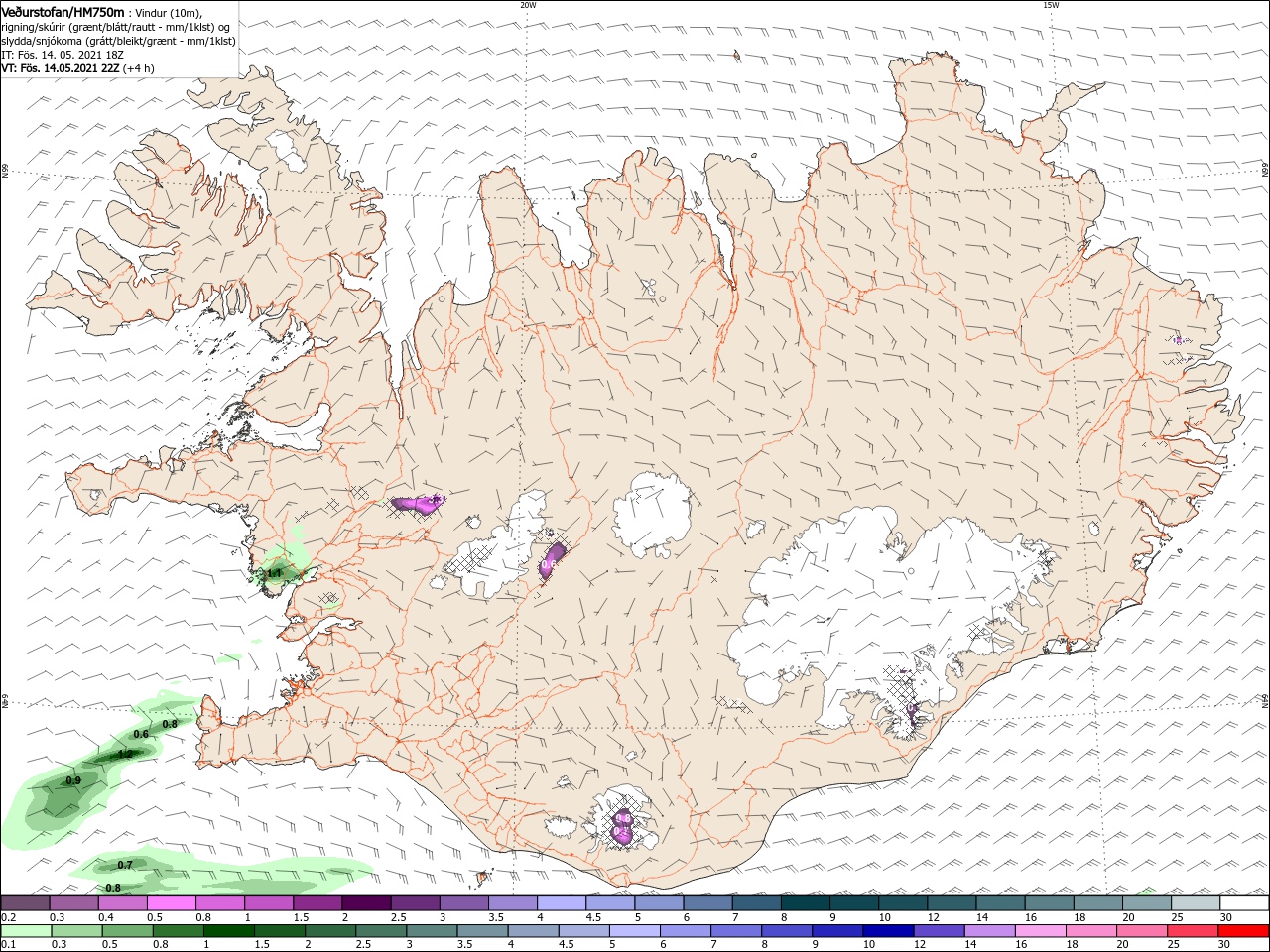Click the Mýrdalsjökull glacier near the south coast
This screenshot has height=952, width=1270.
click(x=622, y=819)
